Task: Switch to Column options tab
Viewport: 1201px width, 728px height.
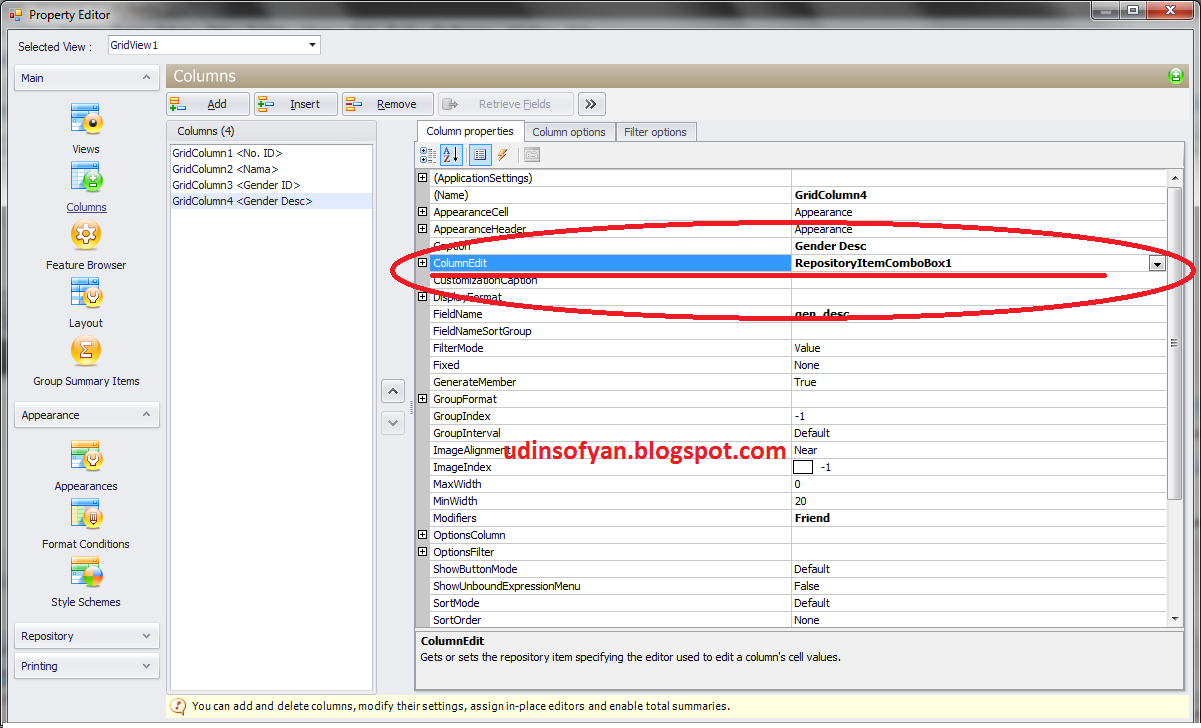Action: pos(569,132)
